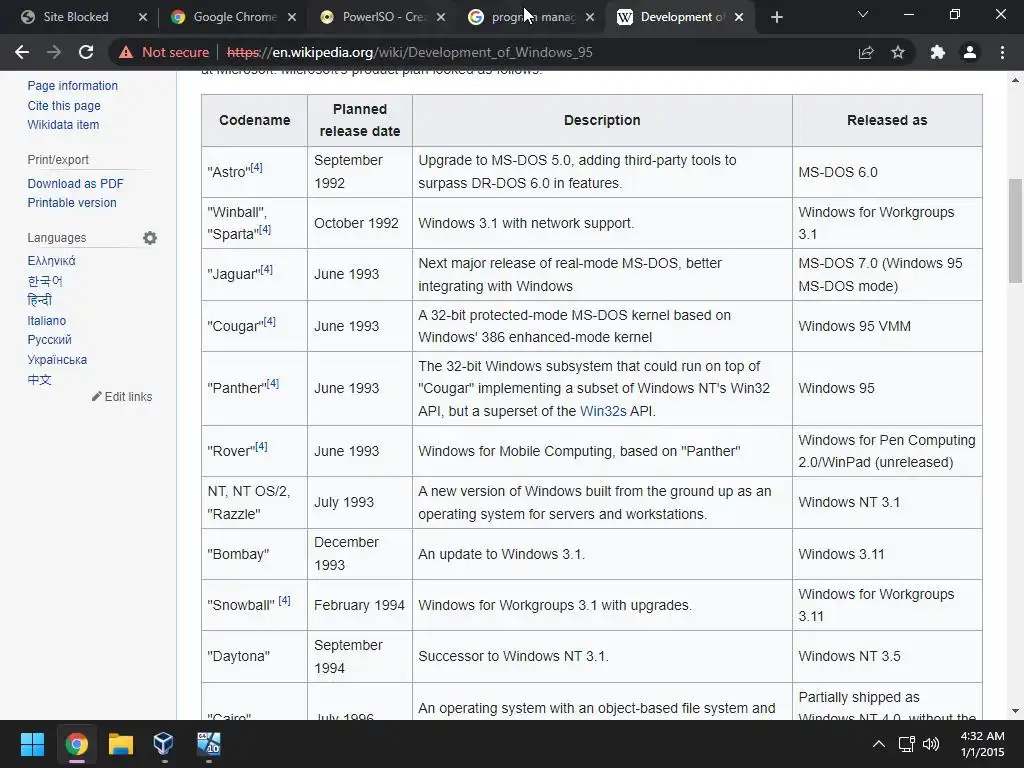Open the VirtualBox taskbar icon
This screenshot has width=1024, height=768.
pyautogui.click(x=163, y=744)
